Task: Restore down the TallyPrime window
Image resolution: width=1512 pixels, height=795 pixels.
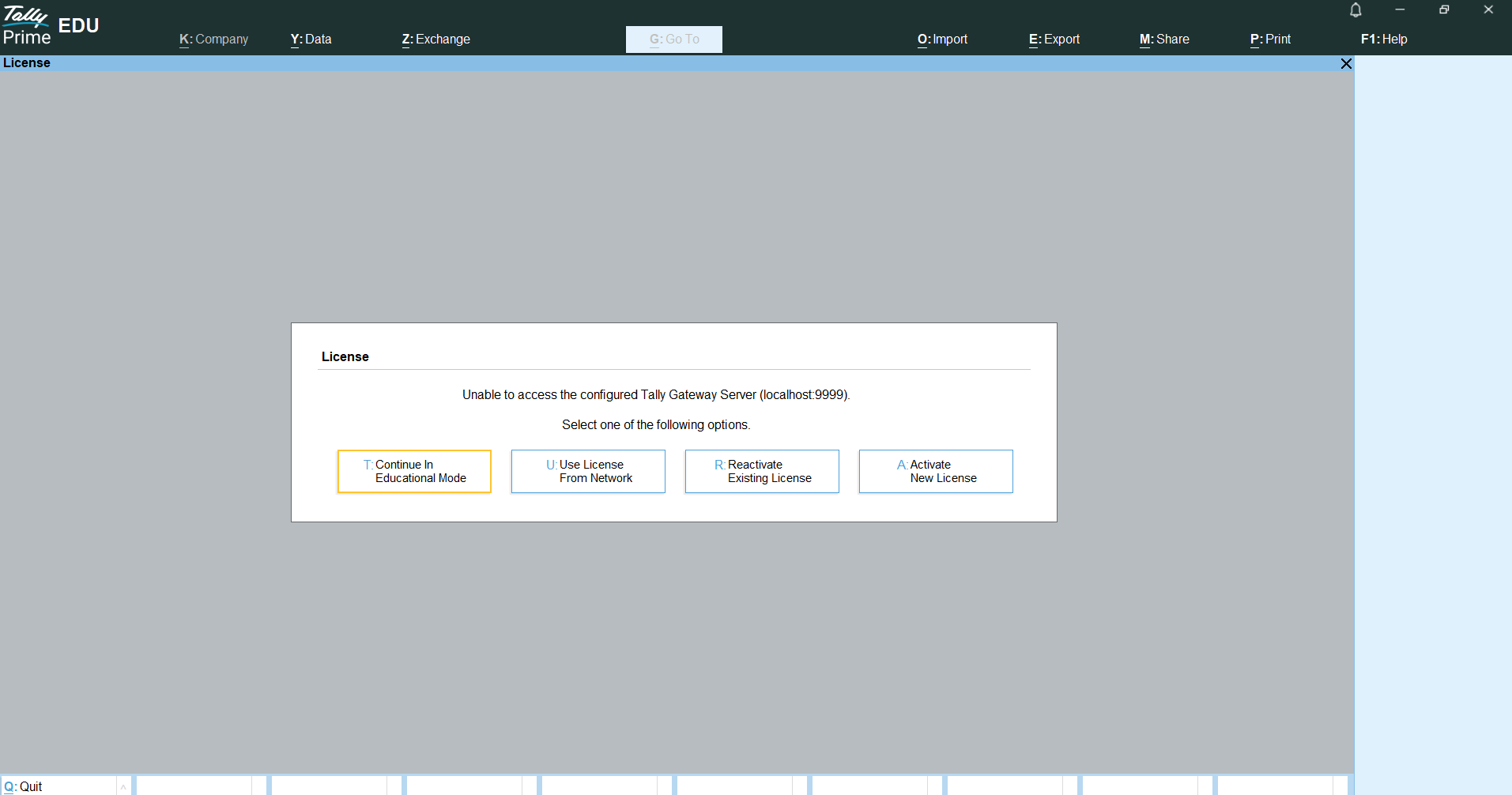Action: click(1444, 10)
